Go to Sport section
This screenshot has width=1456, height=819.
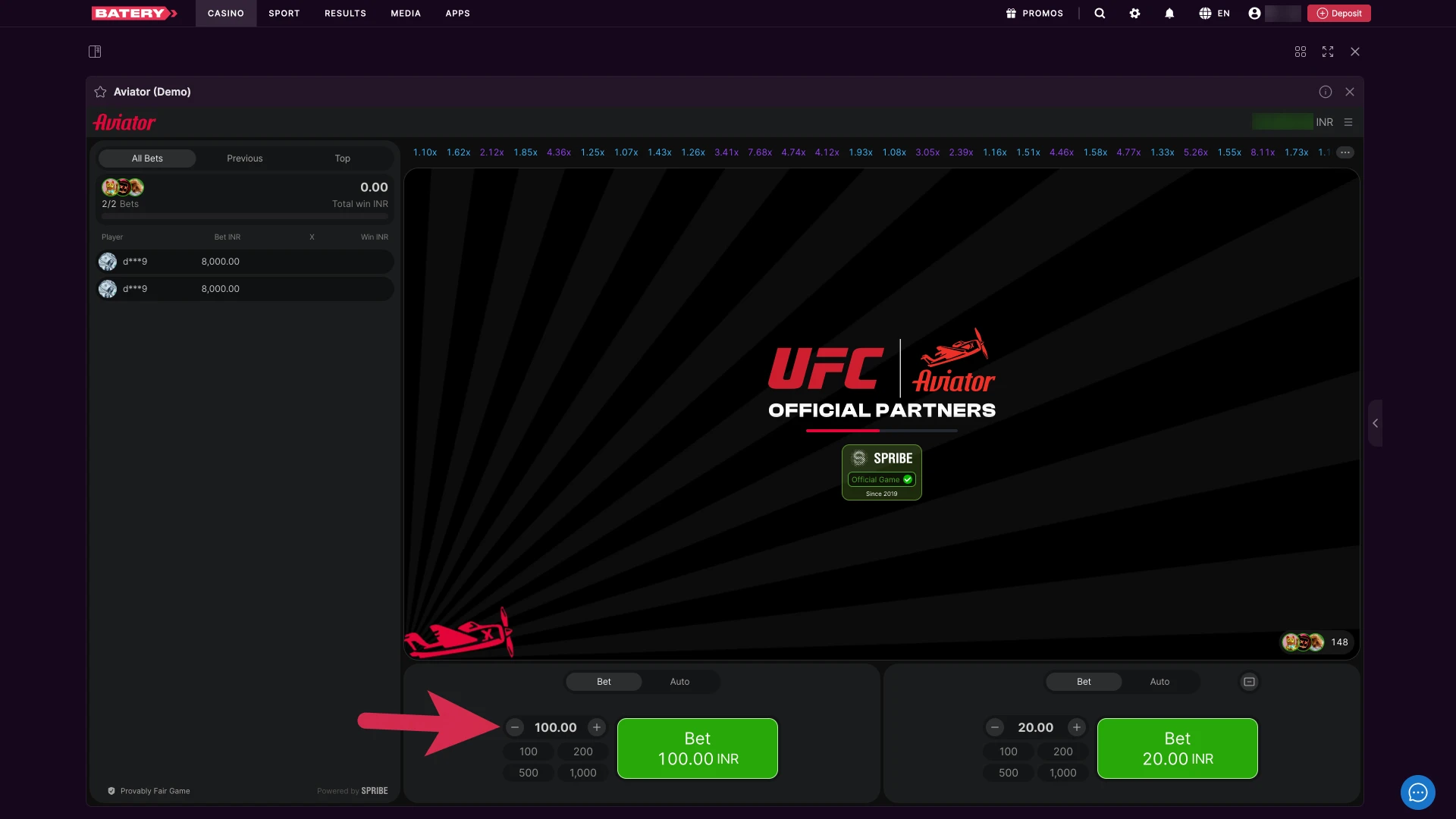[284, 13]
